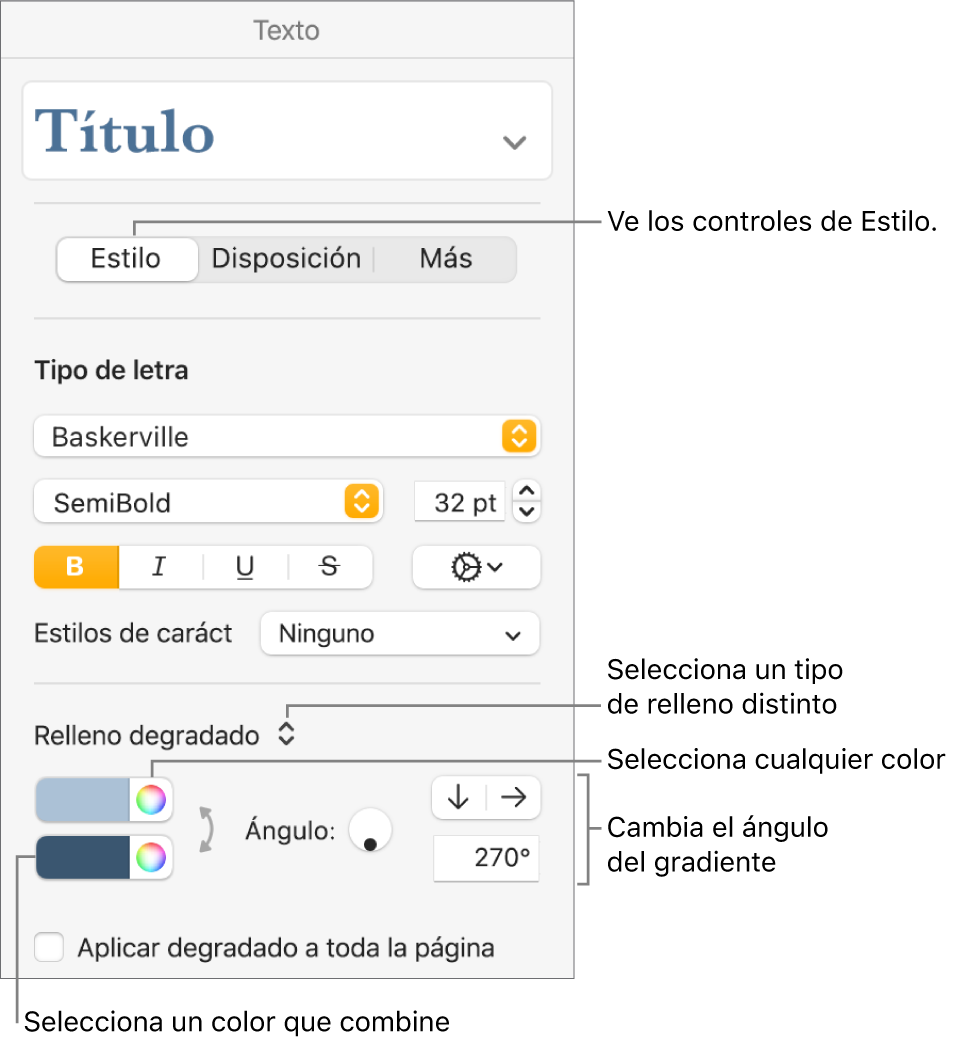Screen dimensions: 963x1048
Task: Set gradient direction with the down arrow
Action: point(459,798)
